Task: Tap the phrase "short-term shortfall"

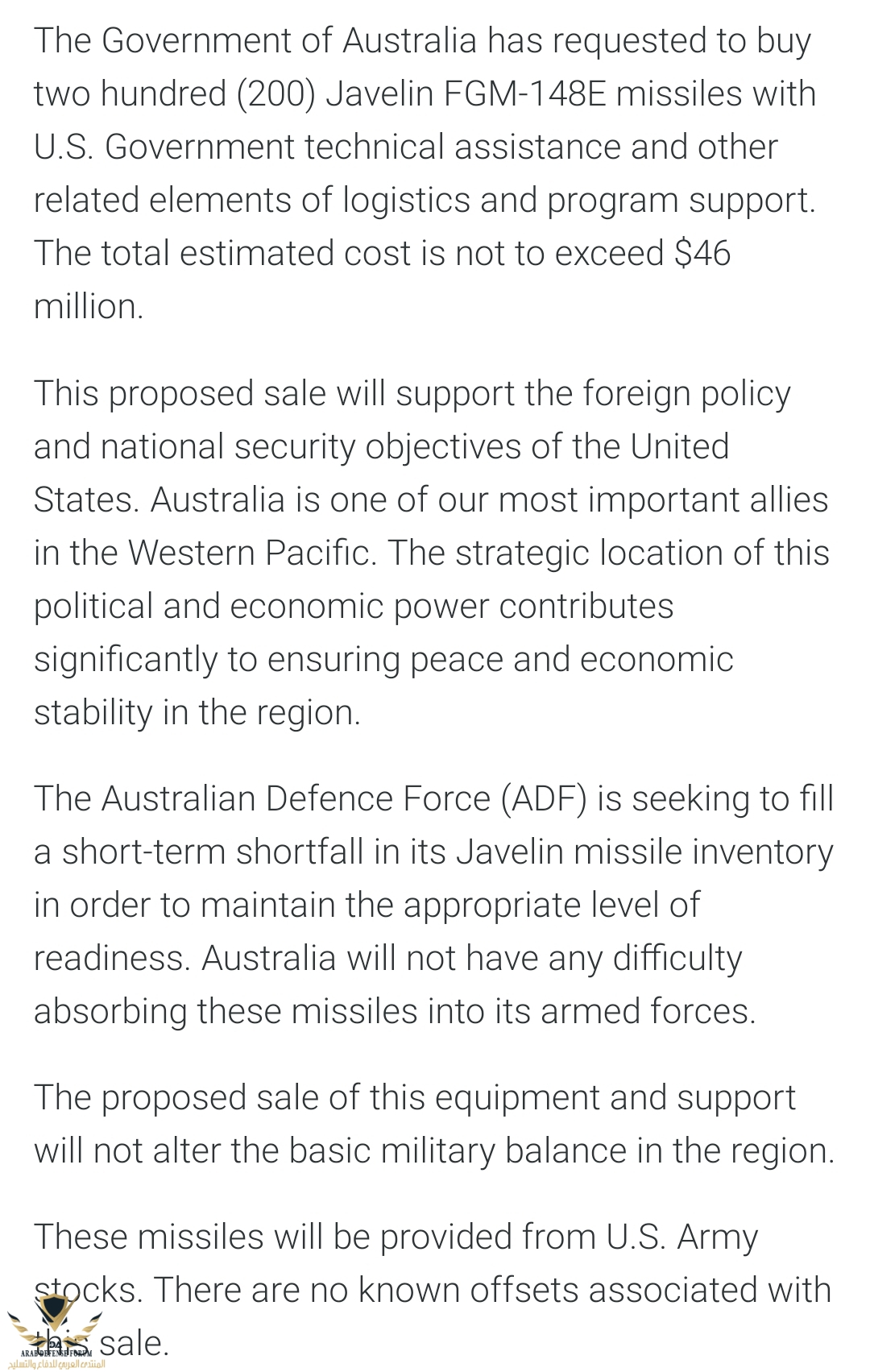Action: click(x=213, y=852)
